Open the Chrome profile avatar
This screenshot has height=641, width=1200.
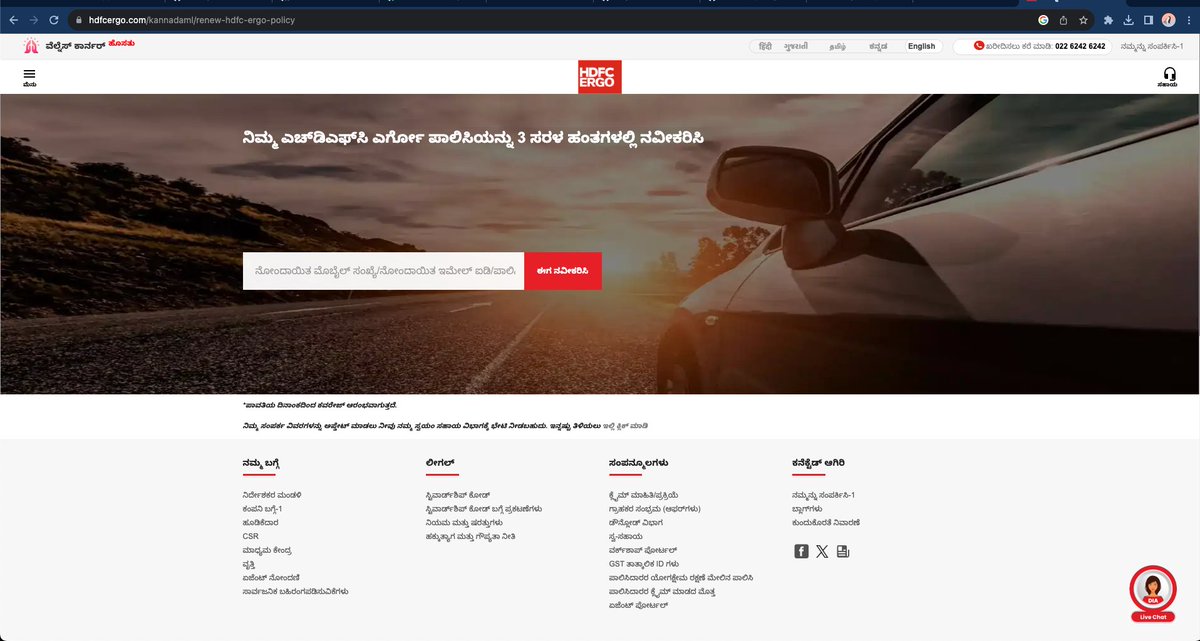coord(1168,20)
